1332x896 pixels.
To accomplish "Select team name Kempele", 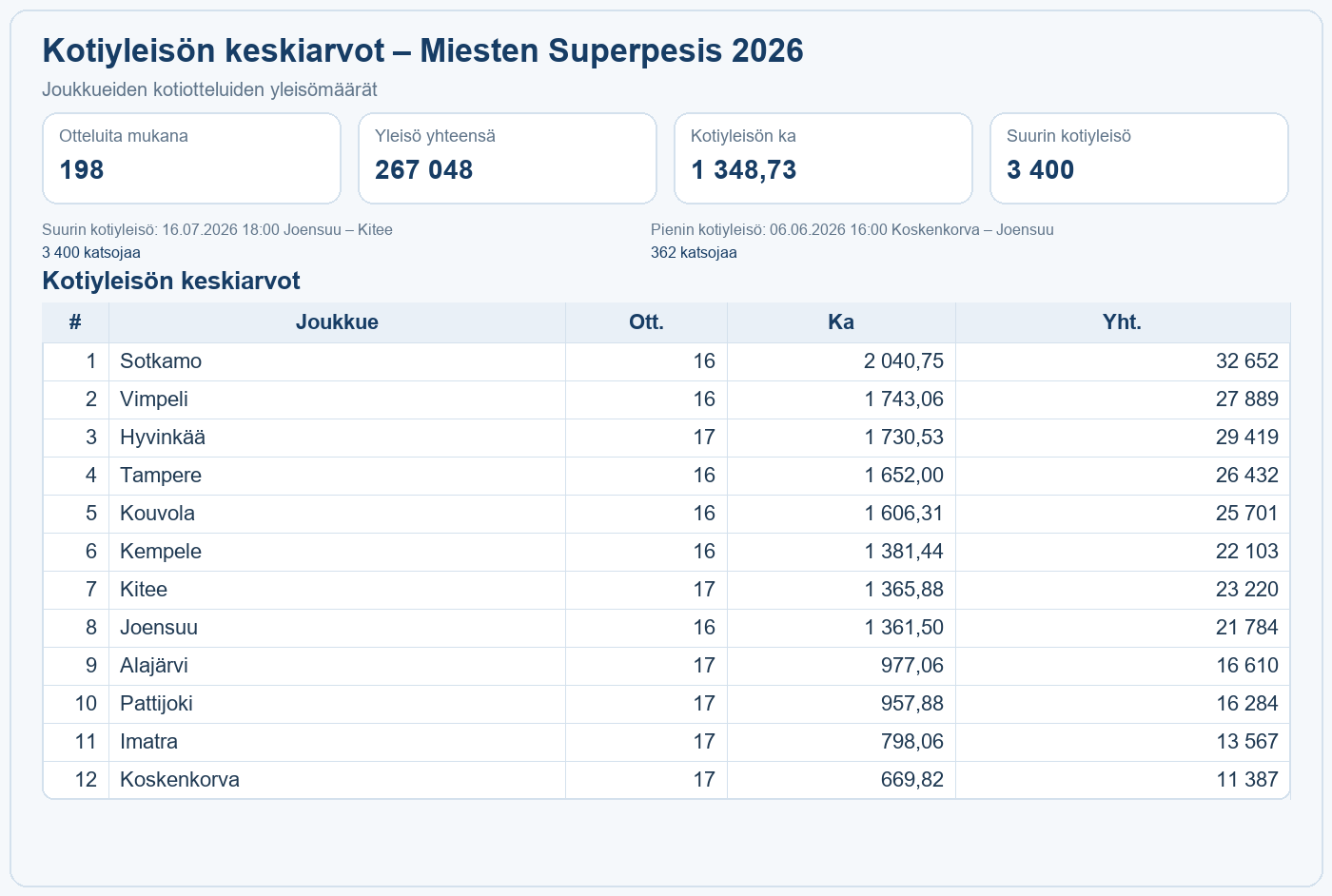I will point(161,552).
